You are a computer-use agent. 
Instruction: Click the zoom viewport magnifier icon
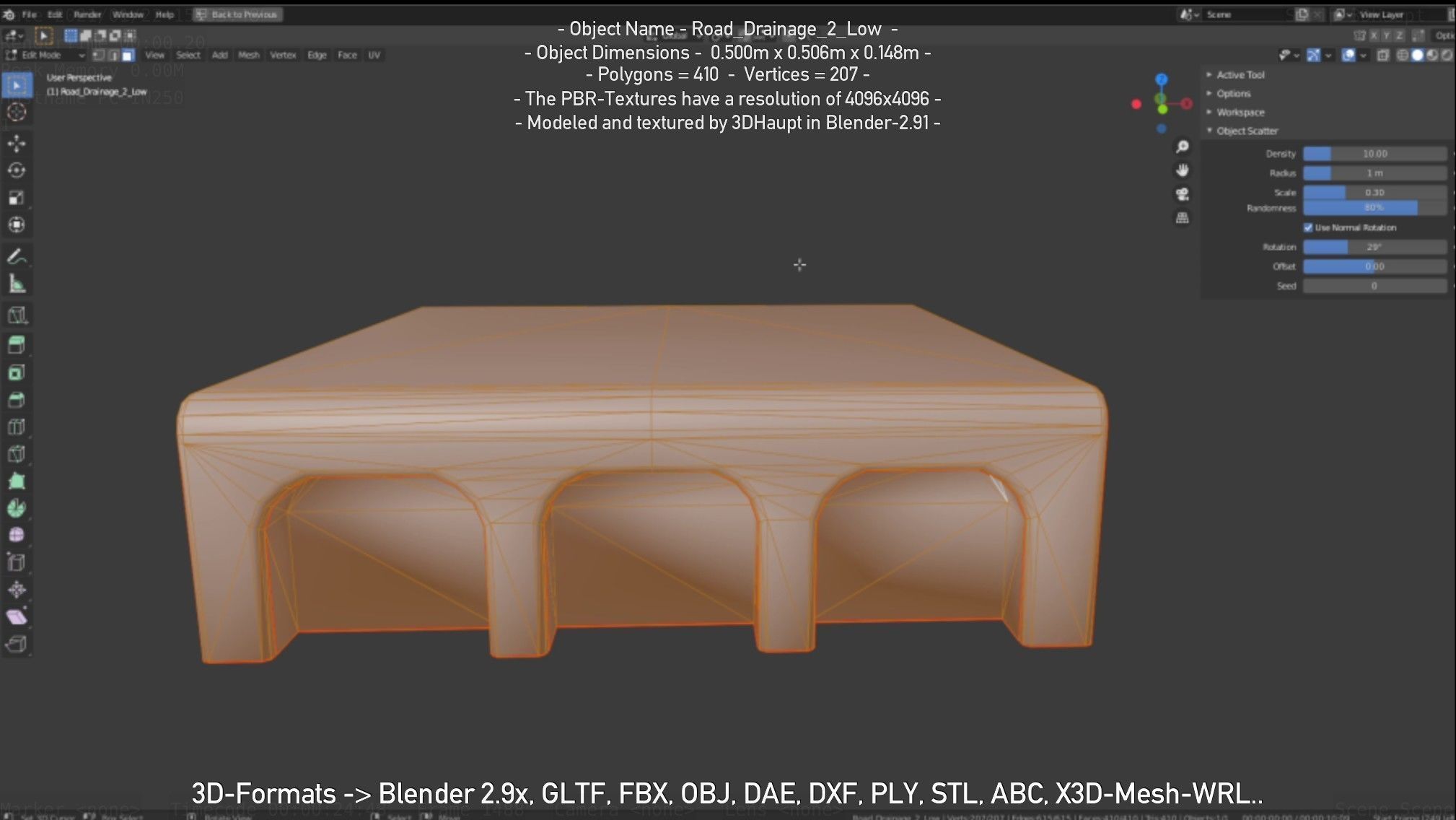pyautogui.click(x=1182, y=147)
